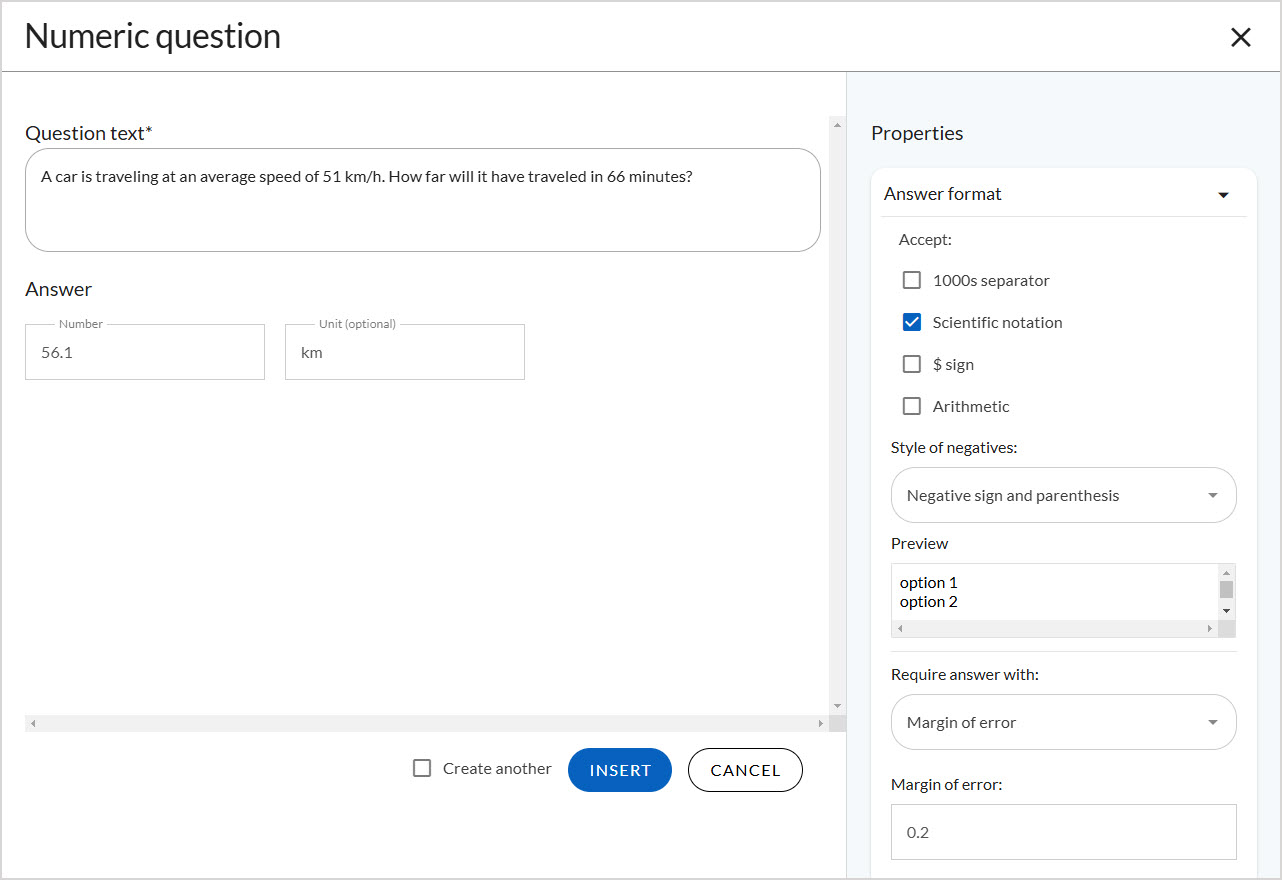The height and width of the screenshot is (880, 1282).
Task: Enable the $ sign option
Action: pyautogui.click(x=911, y=364)
